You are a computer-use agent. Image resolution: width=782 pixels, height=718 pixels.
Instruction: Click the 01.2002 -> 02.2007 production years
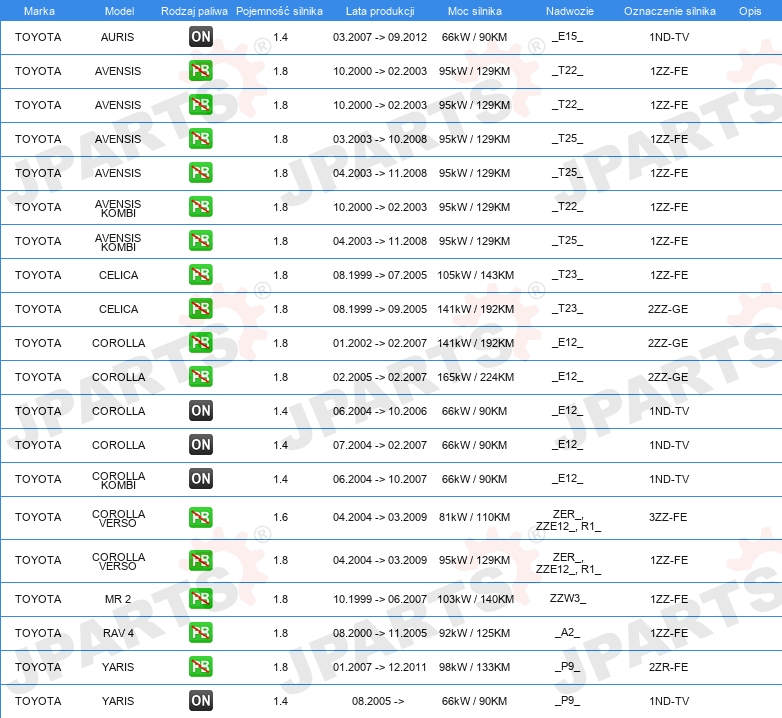pyautogui.click(x=380, y=343)
